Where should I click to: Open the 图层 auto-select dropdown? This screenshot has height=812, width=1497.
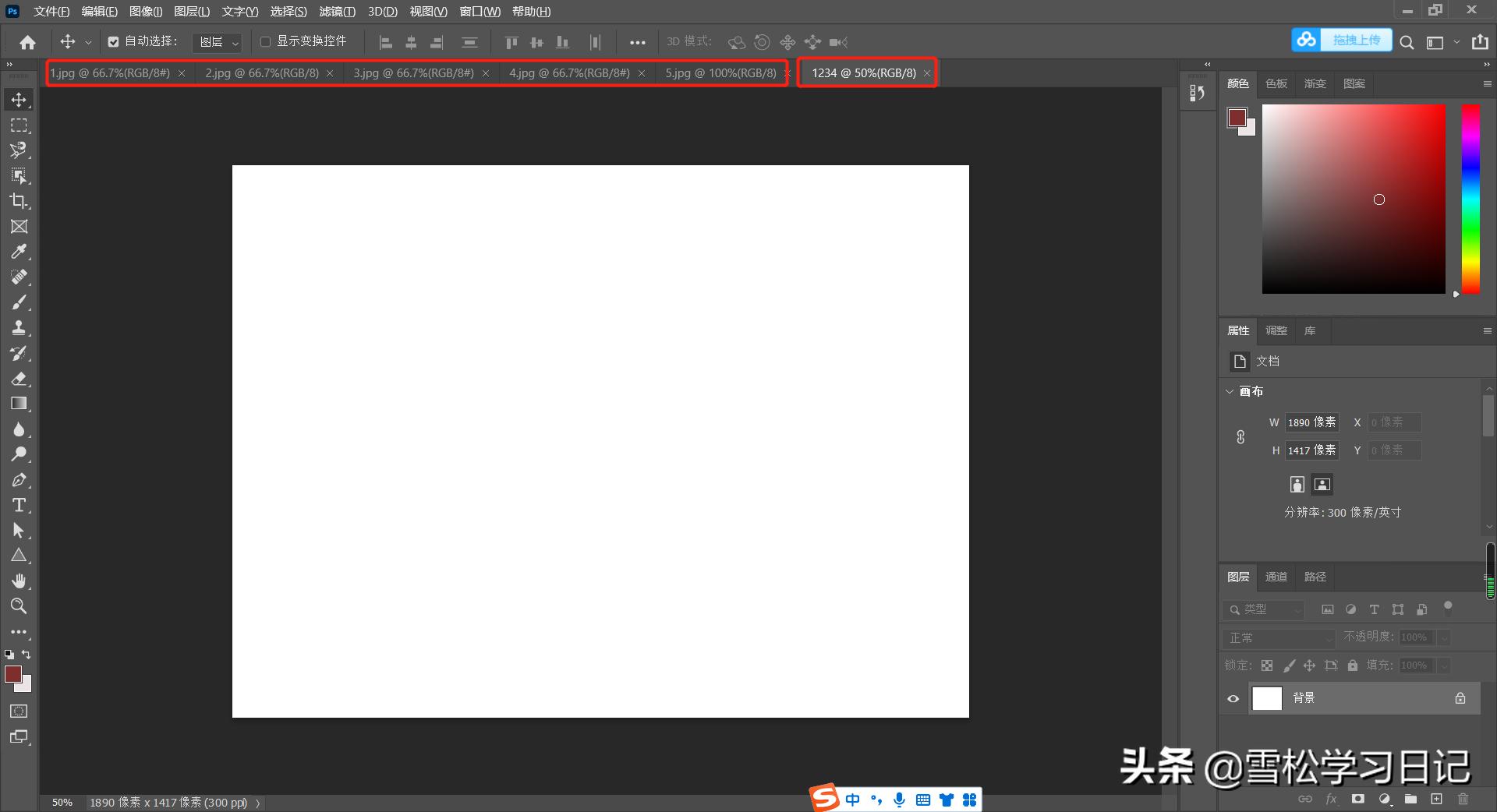click(218, 42)
